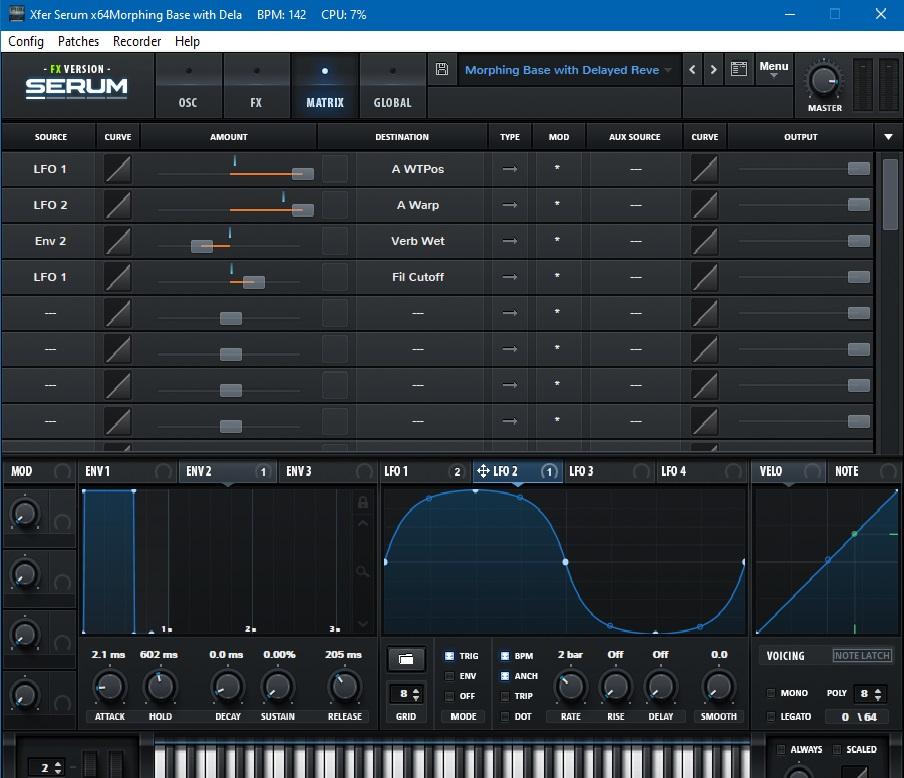The width and height of the screenshot is (904, 778).
Task: Click the bipolar toggle box in Fil Cutoff row
Action: [335, 277]
